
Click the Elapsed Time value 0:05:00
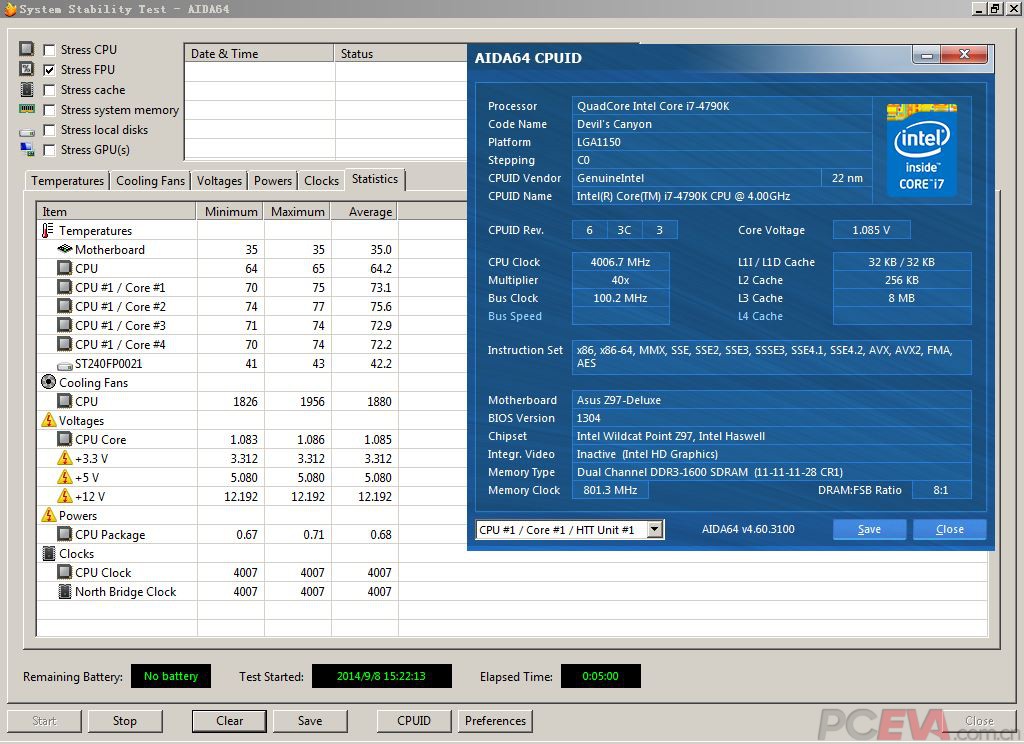[600, 676]
